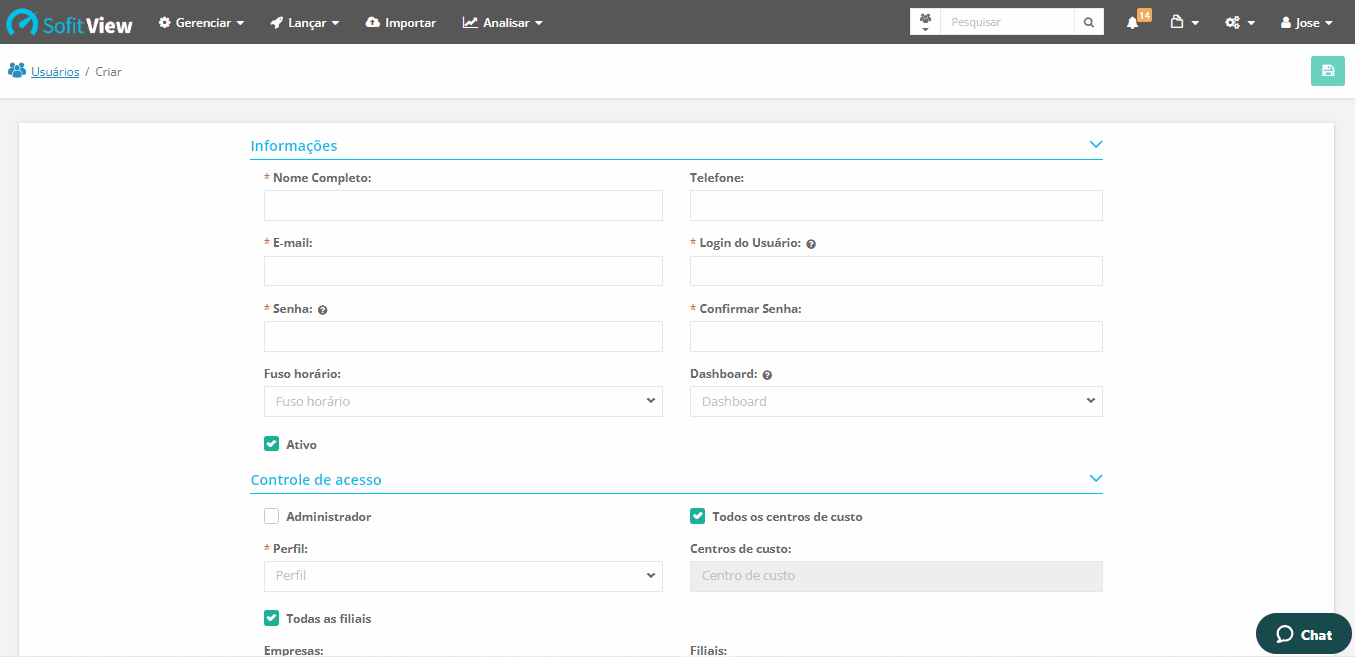Click the Confirmar Senha input field
The height and width of the screenshot is (657, 1355).
[x=896, y=336]
